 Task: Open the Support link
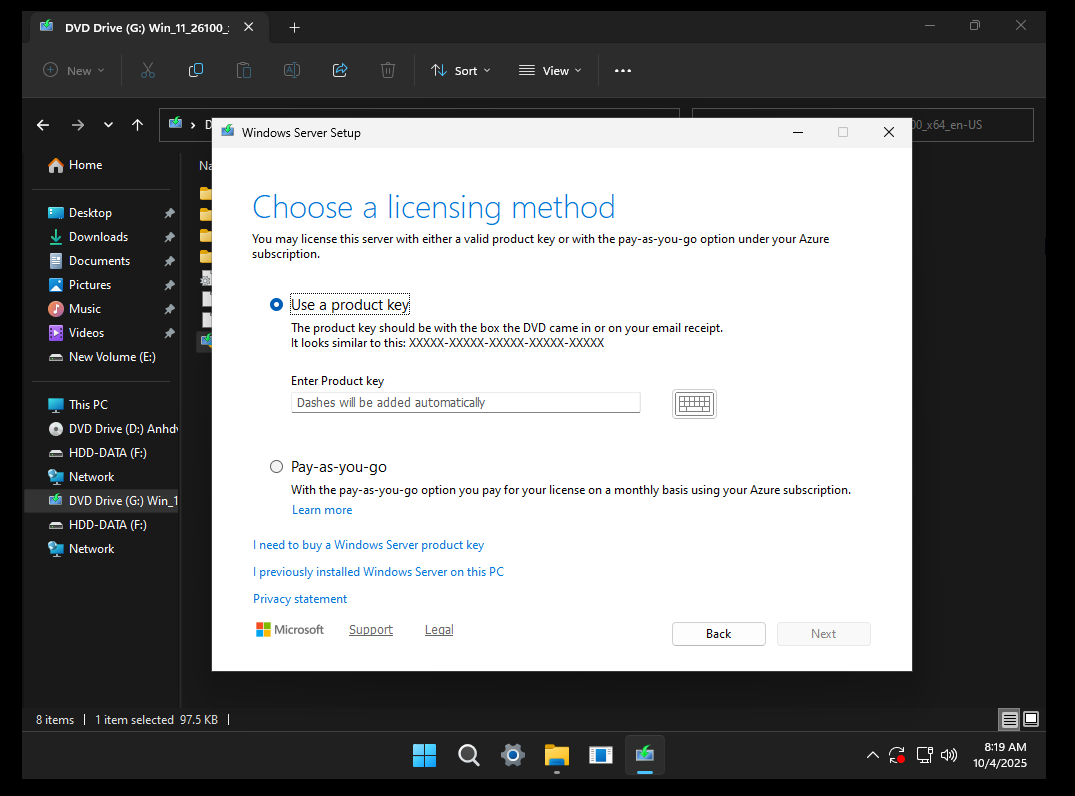tap(371, 630)
